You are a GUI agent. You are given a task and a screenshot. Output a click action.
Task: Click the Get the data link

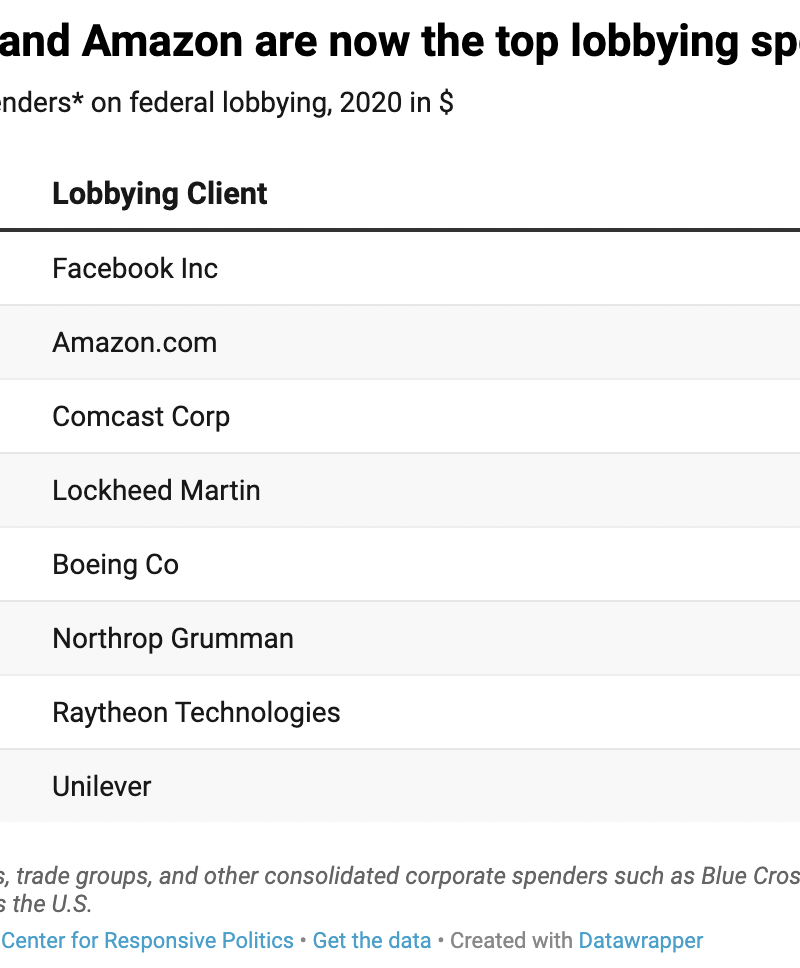371,941
